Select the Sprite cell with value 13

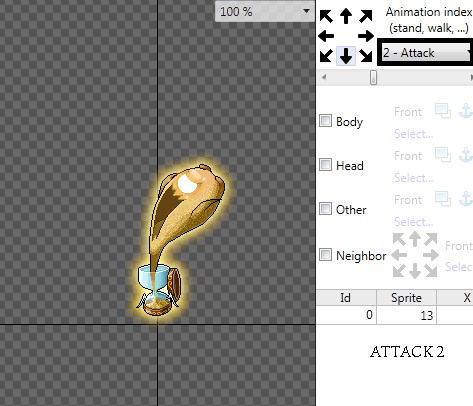tap(406, 315)
